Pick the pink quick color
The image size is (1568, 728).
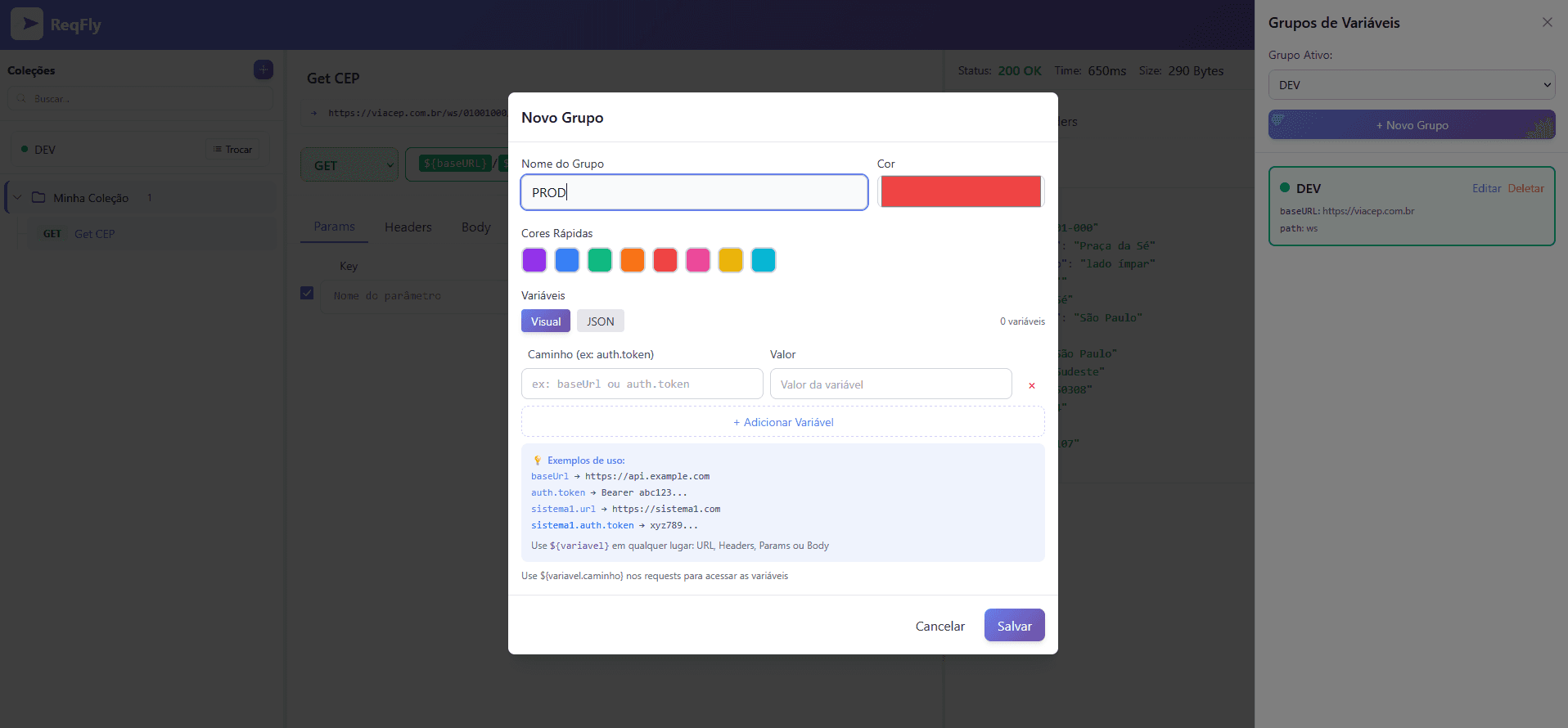(698, 260)
